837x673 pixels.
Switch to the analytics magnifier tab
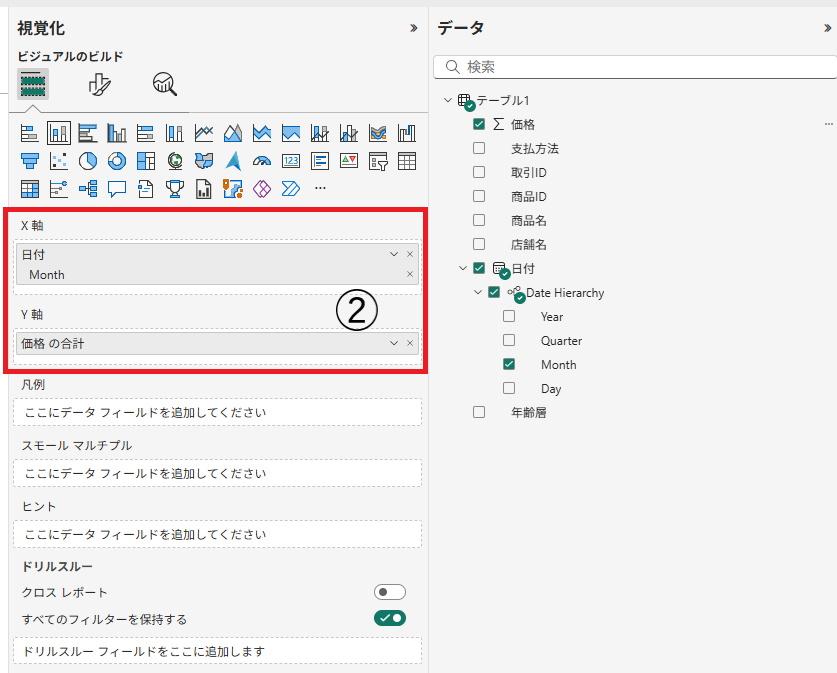pyautogui.click(x=165, y=85)
